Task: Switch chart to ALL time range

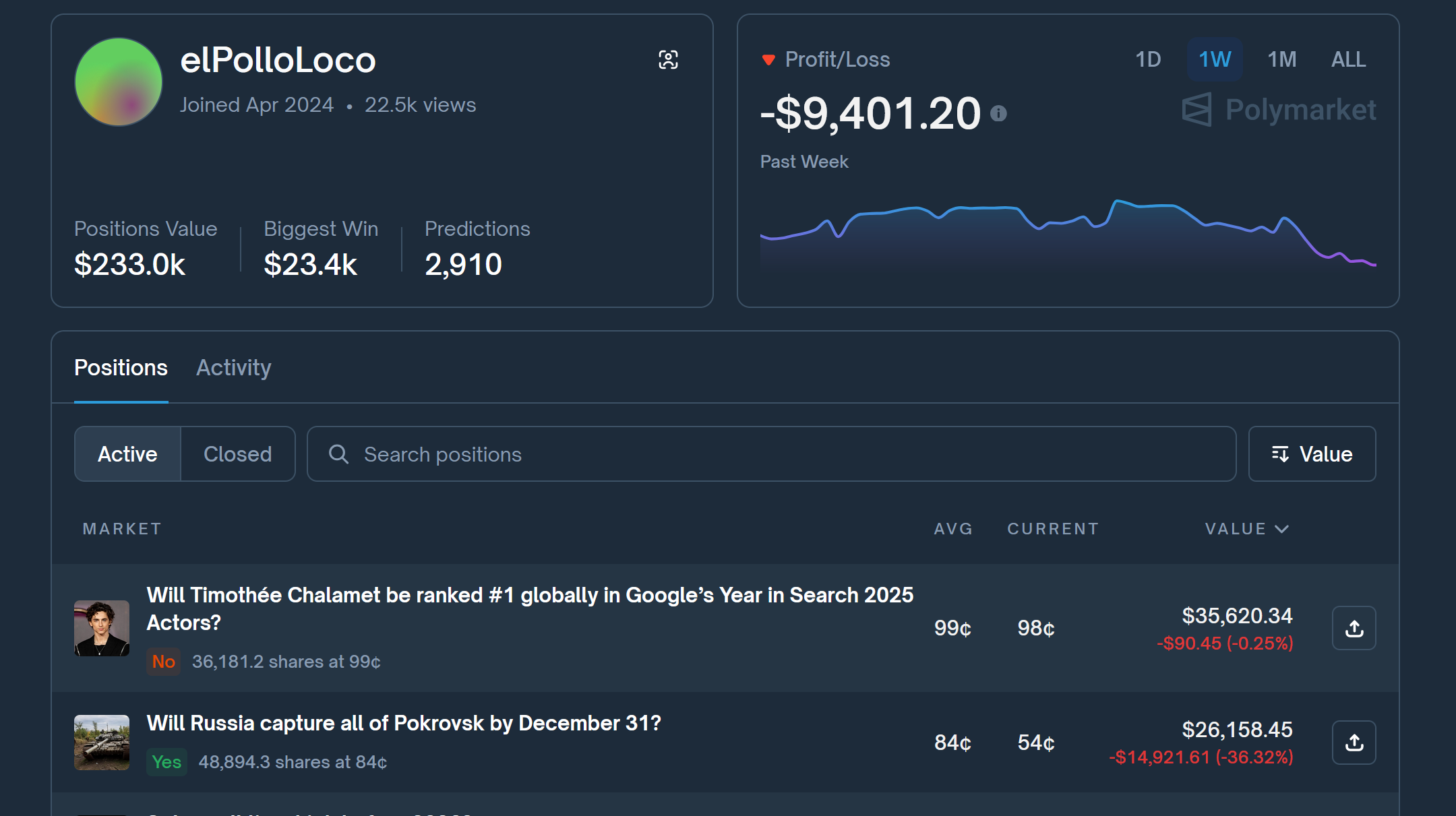Action: tap(1348, 59)
